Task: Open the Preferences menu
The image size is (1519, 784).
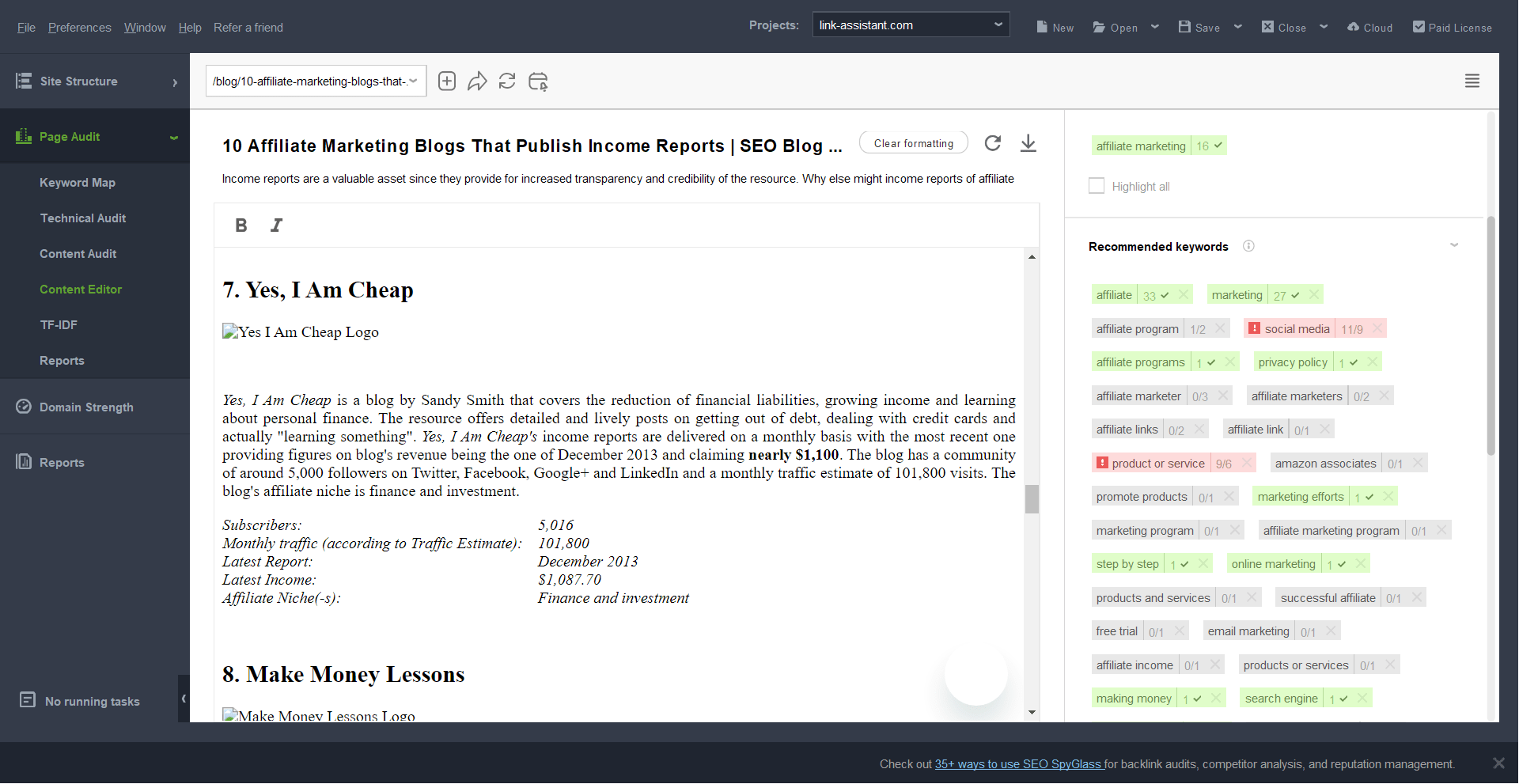Action: click(x=79, y=27)
